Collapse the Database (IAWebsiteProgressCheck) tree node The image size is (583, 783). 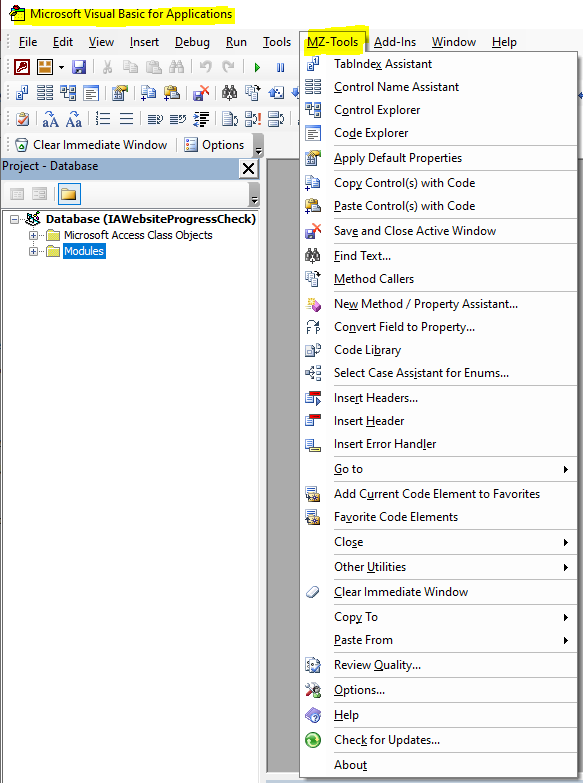tap(14, 219)
